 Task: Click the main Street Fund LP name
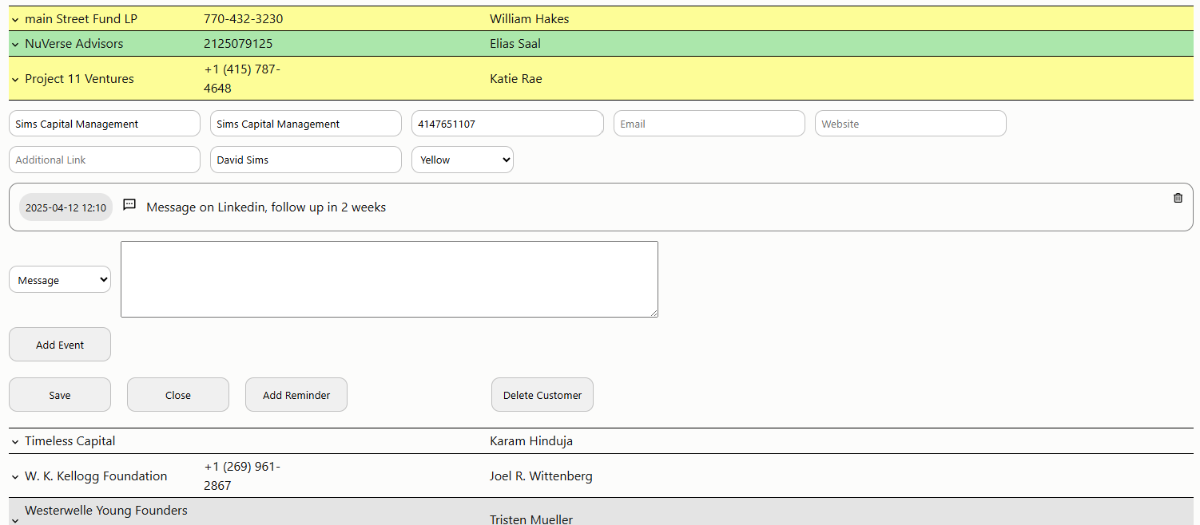(x=81, y=19)
